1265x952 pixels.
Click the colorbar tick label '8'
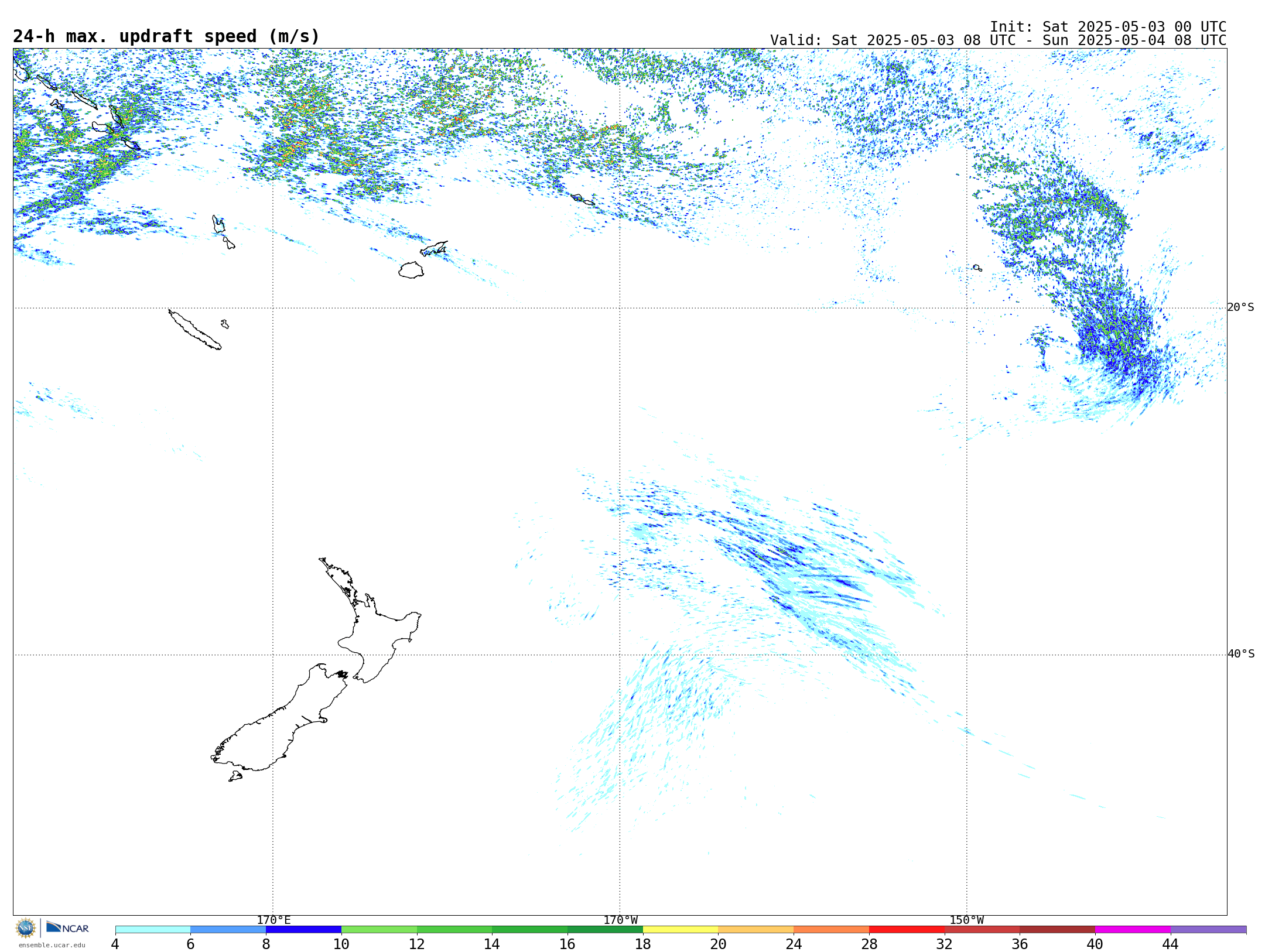266,944
